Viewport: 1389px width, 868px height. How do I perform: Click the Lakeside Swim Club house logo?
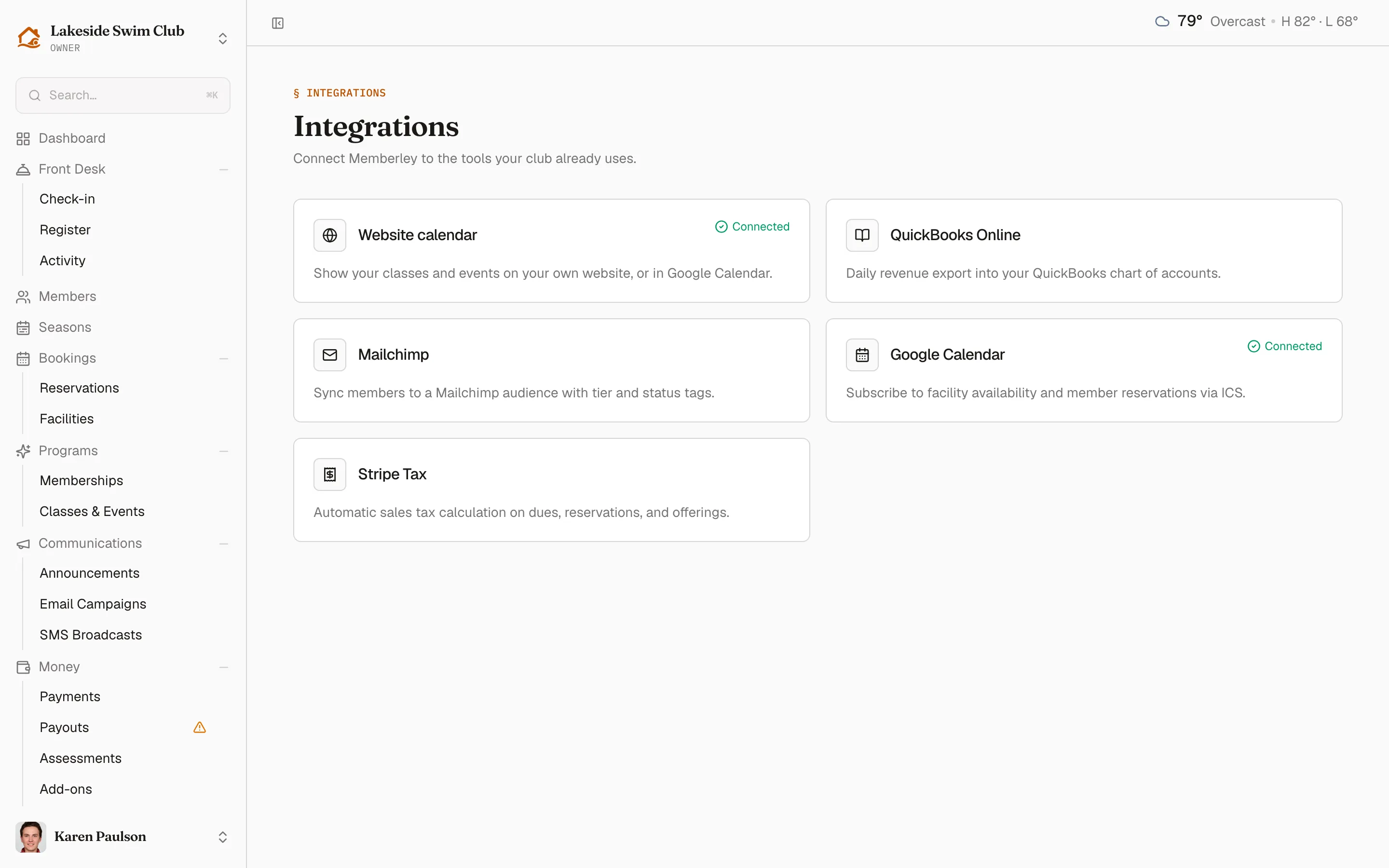29,37
